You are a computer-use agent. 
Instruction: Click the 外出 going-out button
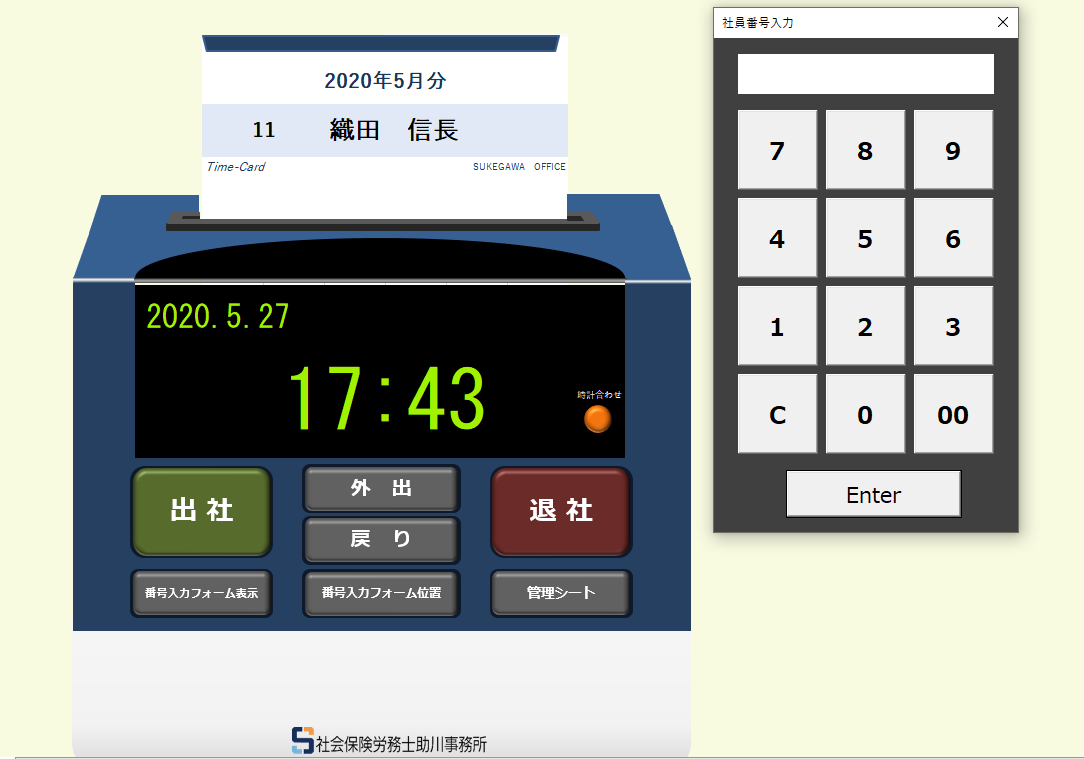[x=381, y=489]
